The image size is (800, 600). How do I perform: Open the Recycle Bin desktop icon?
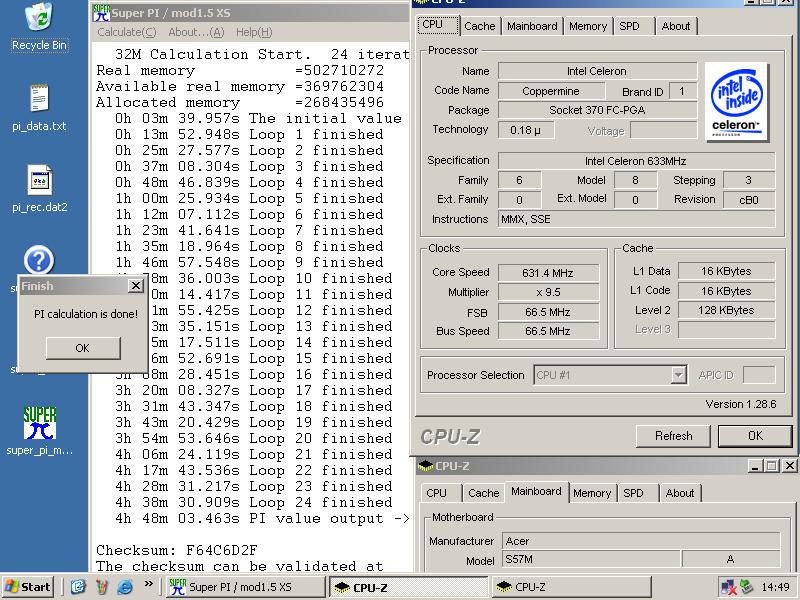pos(39,27)
